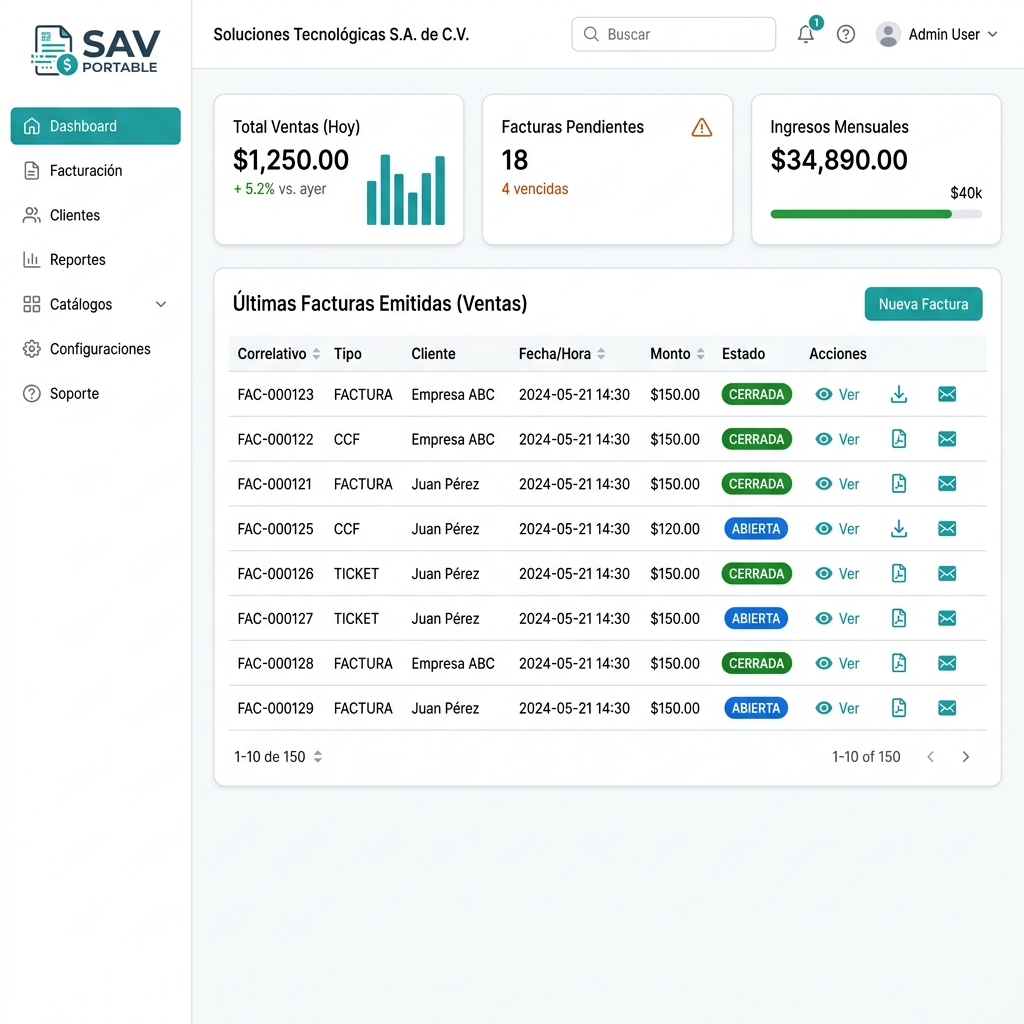Click the warning icon on Facturas Pendientes
Image resolution: width=1024 pixels, height=1024 pixels.
701,127
